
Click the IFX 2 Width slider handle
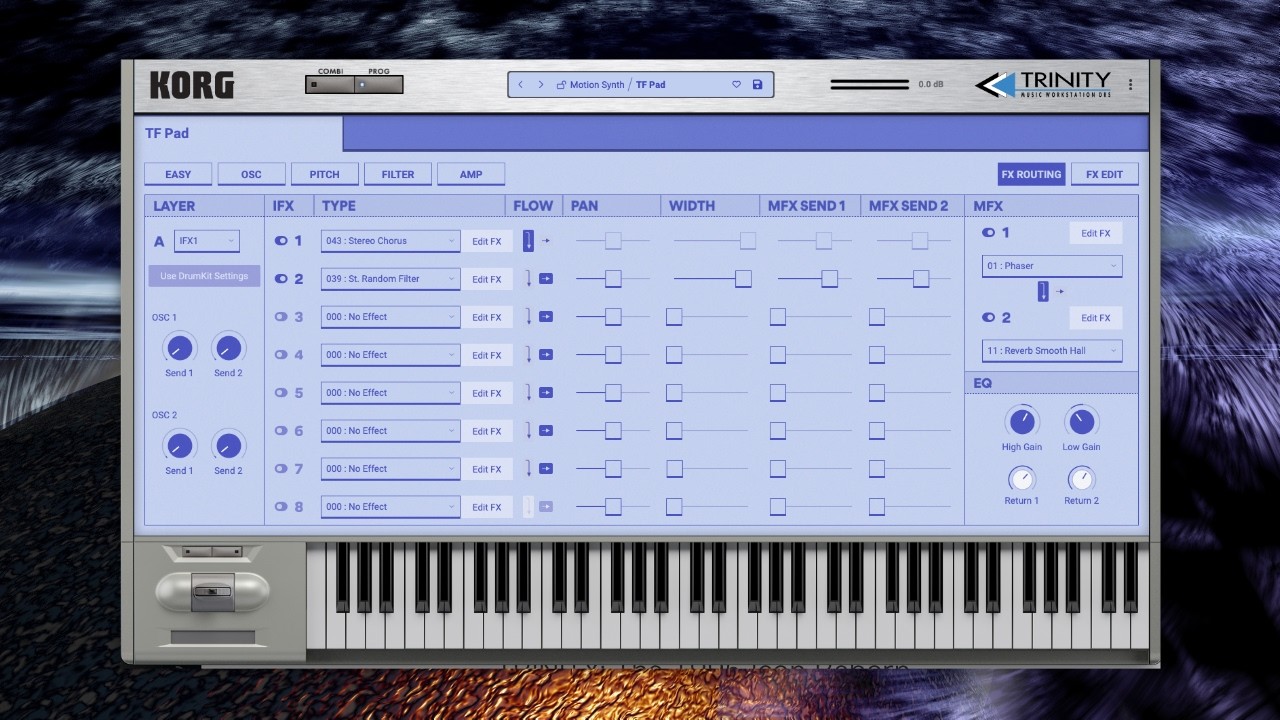tap(743, 279)
